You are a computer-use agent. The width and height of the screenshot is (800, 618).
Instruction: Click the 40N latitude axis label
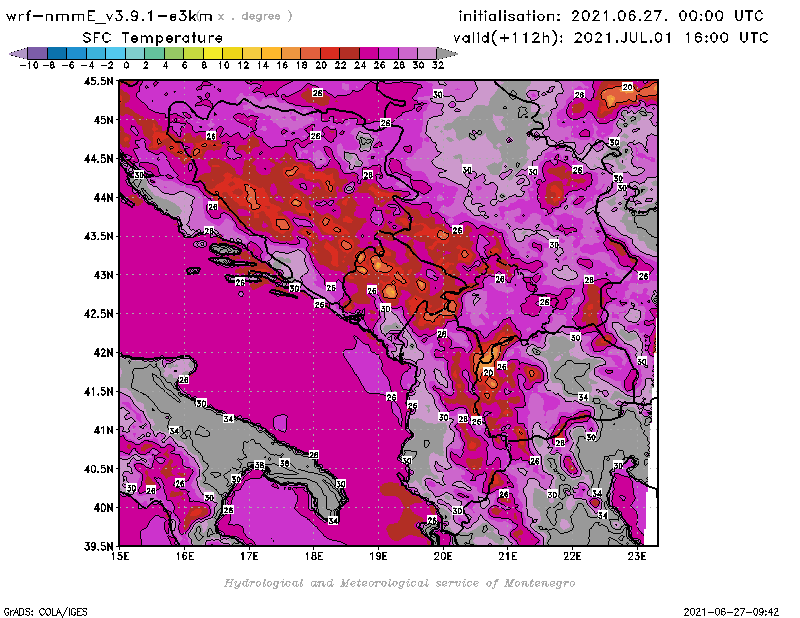click(x=103, y=508)
